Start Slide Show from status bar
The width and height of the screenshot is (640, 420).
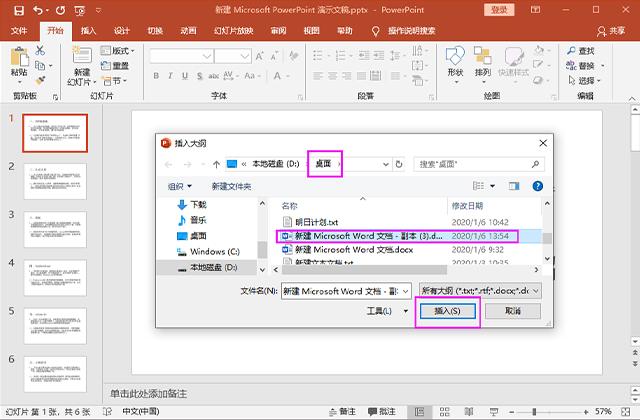point(494,411)
